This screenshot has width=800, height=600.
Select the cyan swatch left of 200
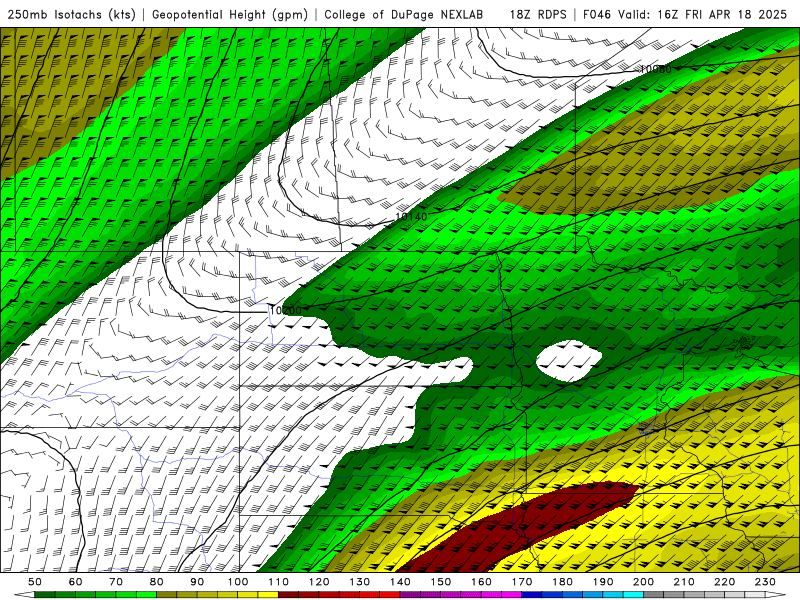(634, 595)
